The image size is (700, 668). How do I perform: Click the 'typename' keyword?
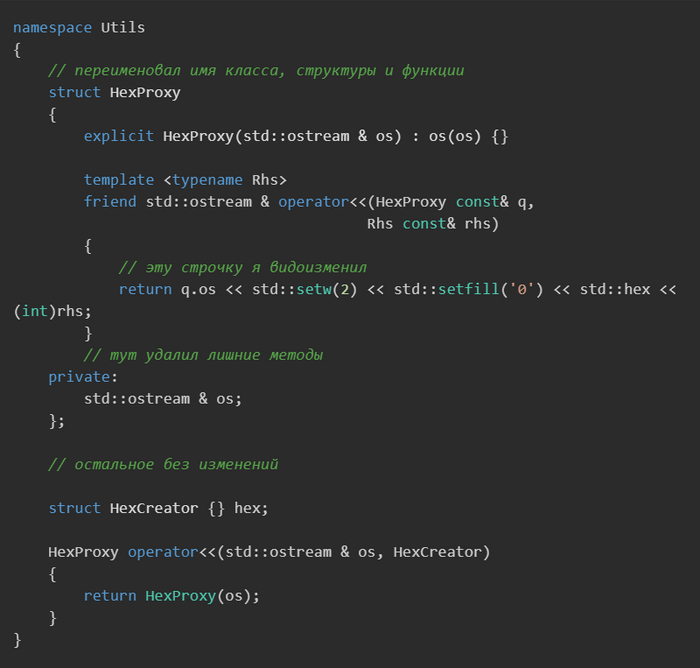(x=208, y=180)
